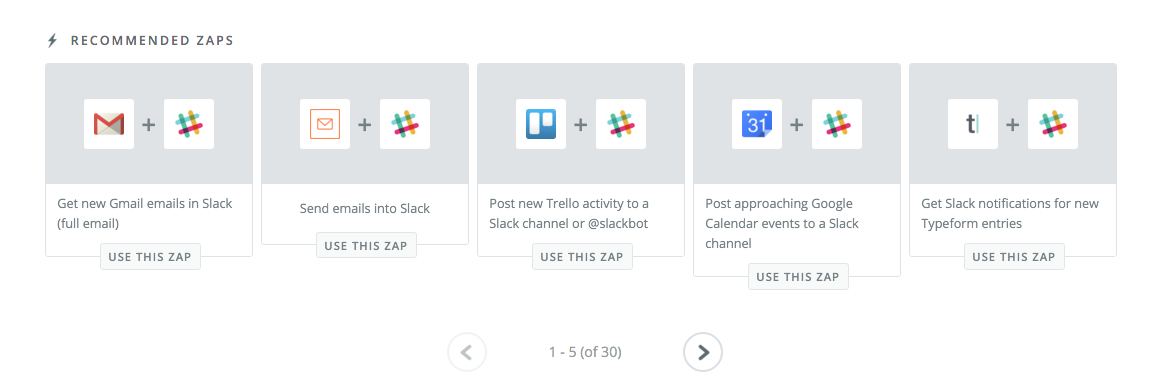The image size is (1167, 388).
Task: Click the Google Calendar 31 icon
Action: click(x=756, y=124)
